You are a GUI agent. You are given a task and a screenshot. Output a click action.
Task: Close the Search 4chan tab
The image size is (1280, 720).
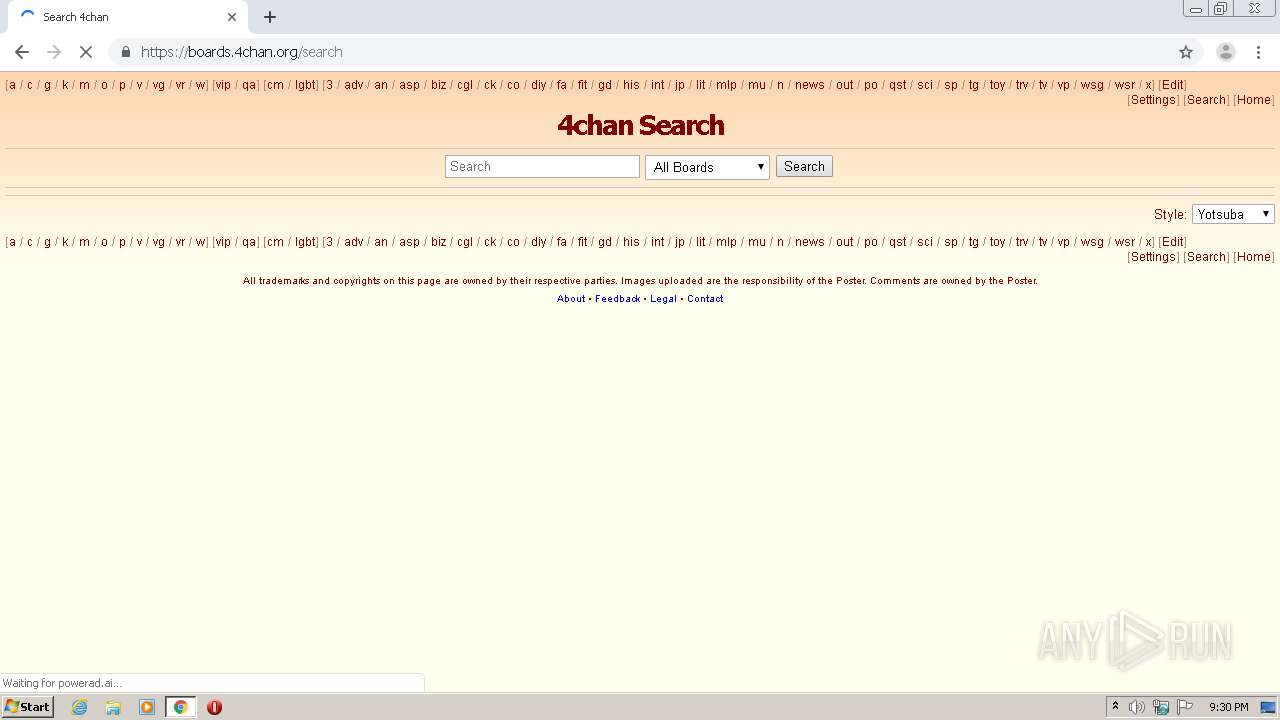point(232,17)
